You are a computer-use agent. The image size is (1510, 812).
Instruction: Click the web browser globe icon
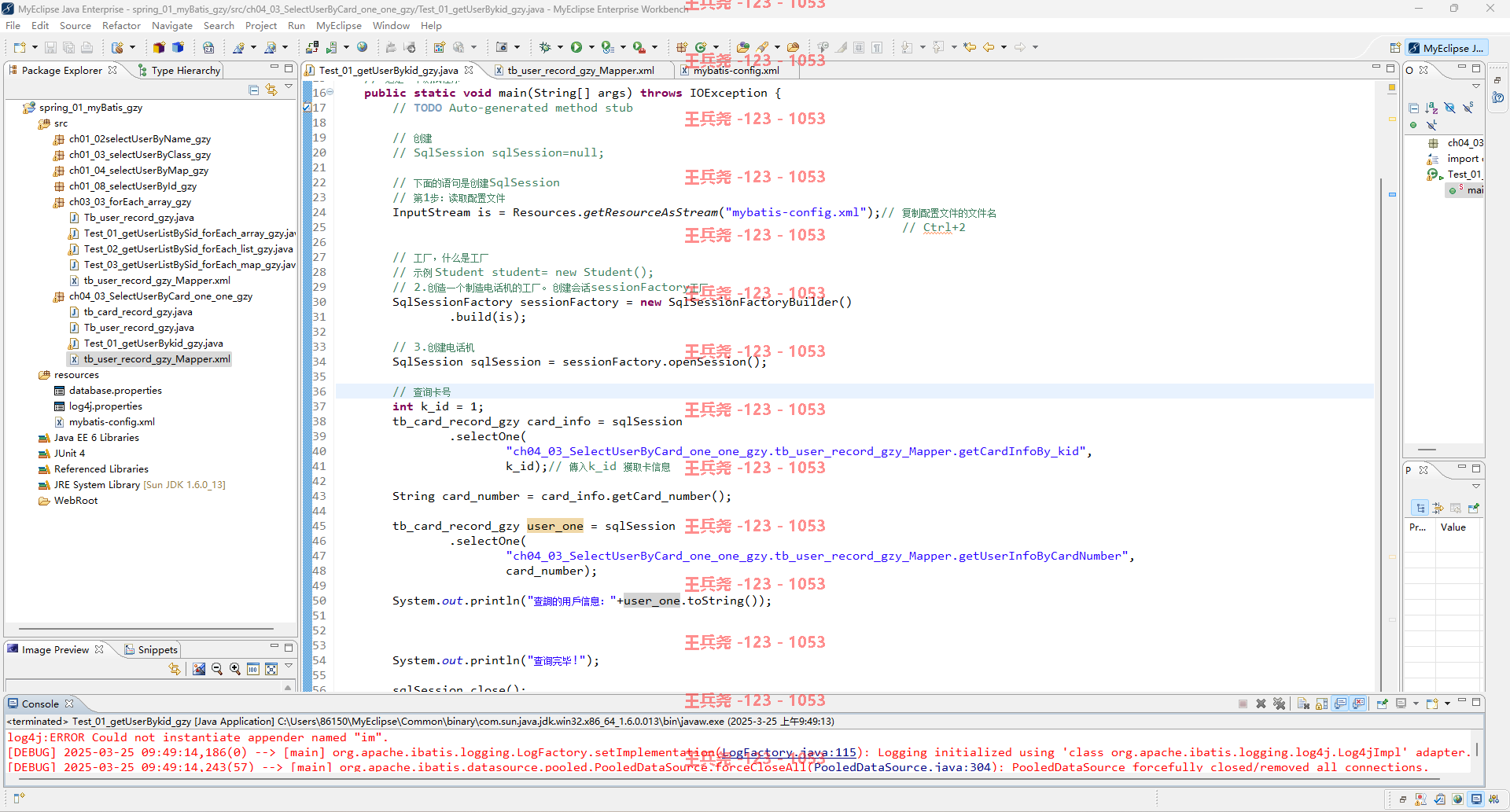tap(362, 47)
